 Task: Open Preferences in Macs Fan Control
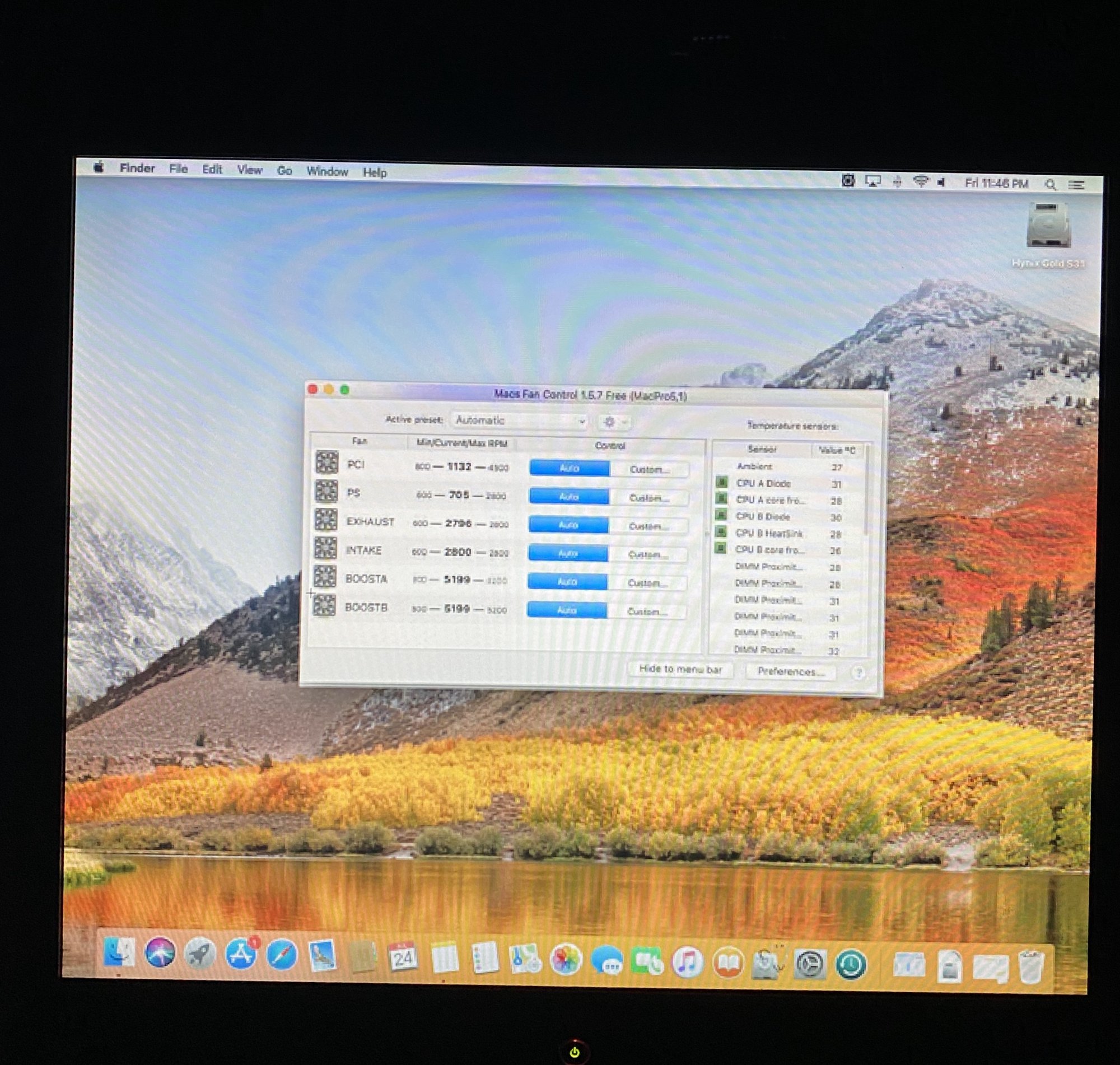pyautogui.click(x=791, y=671)
